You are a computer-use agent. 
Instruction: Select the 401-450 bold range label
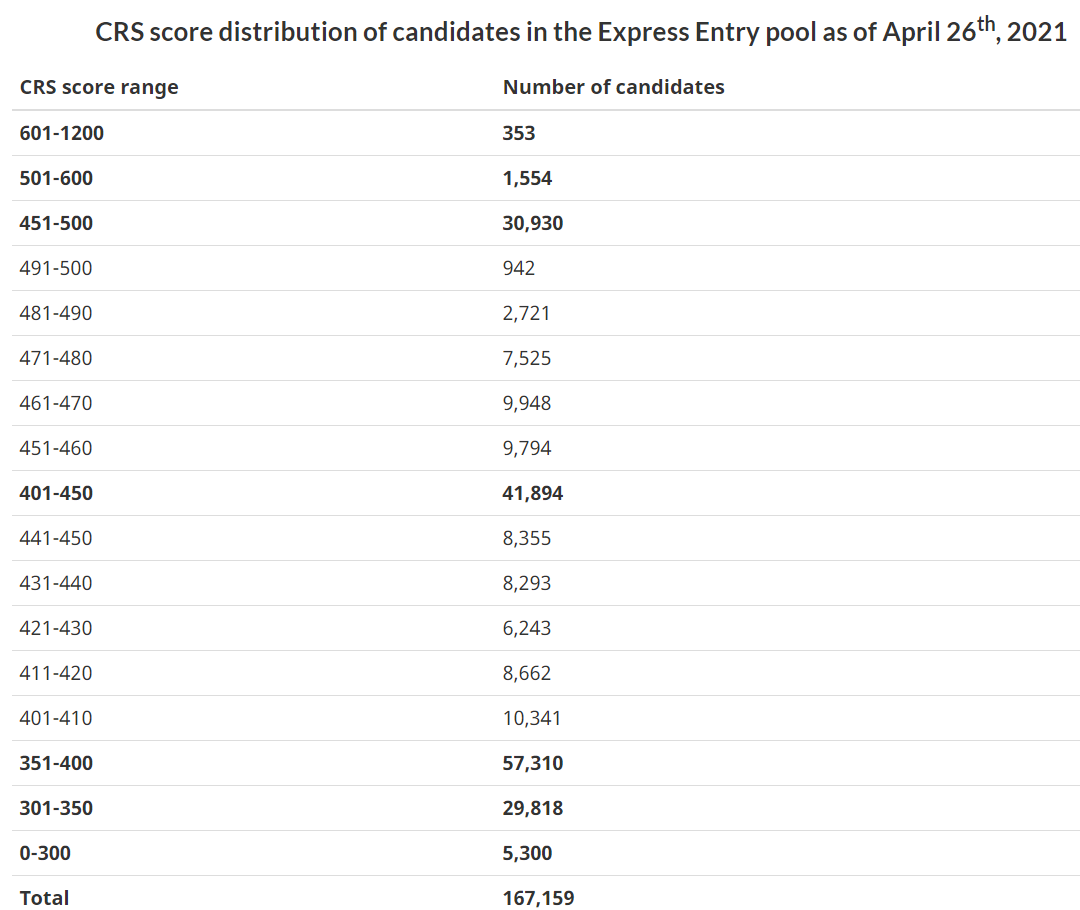pos(56,493)
